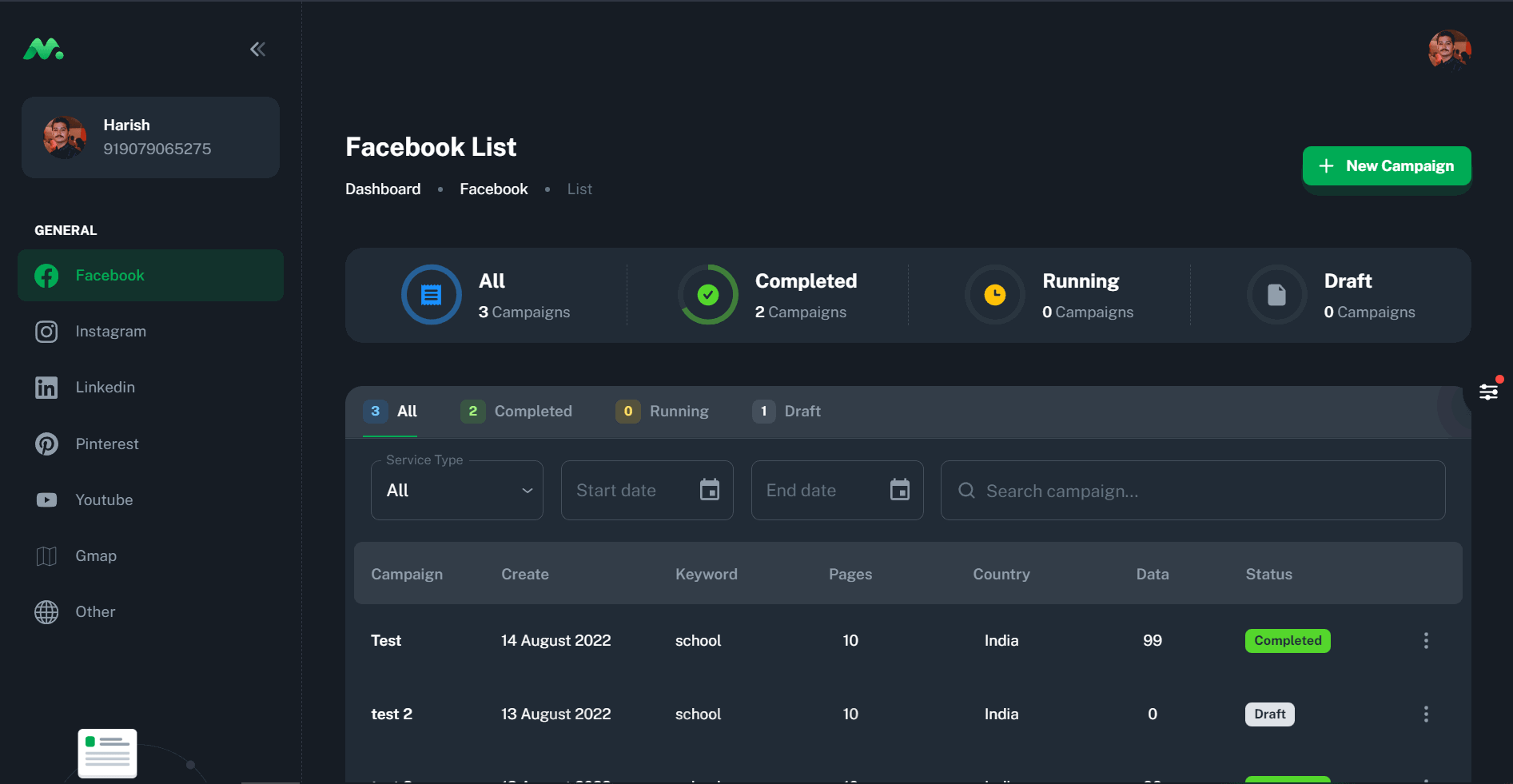Open the Start date calendar picker
1513x784 pixels.
[710, 490]
